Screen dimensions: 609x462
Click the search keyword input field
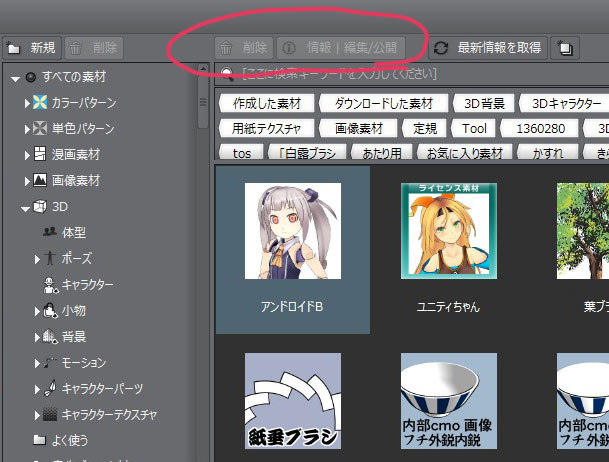[412, 74]
